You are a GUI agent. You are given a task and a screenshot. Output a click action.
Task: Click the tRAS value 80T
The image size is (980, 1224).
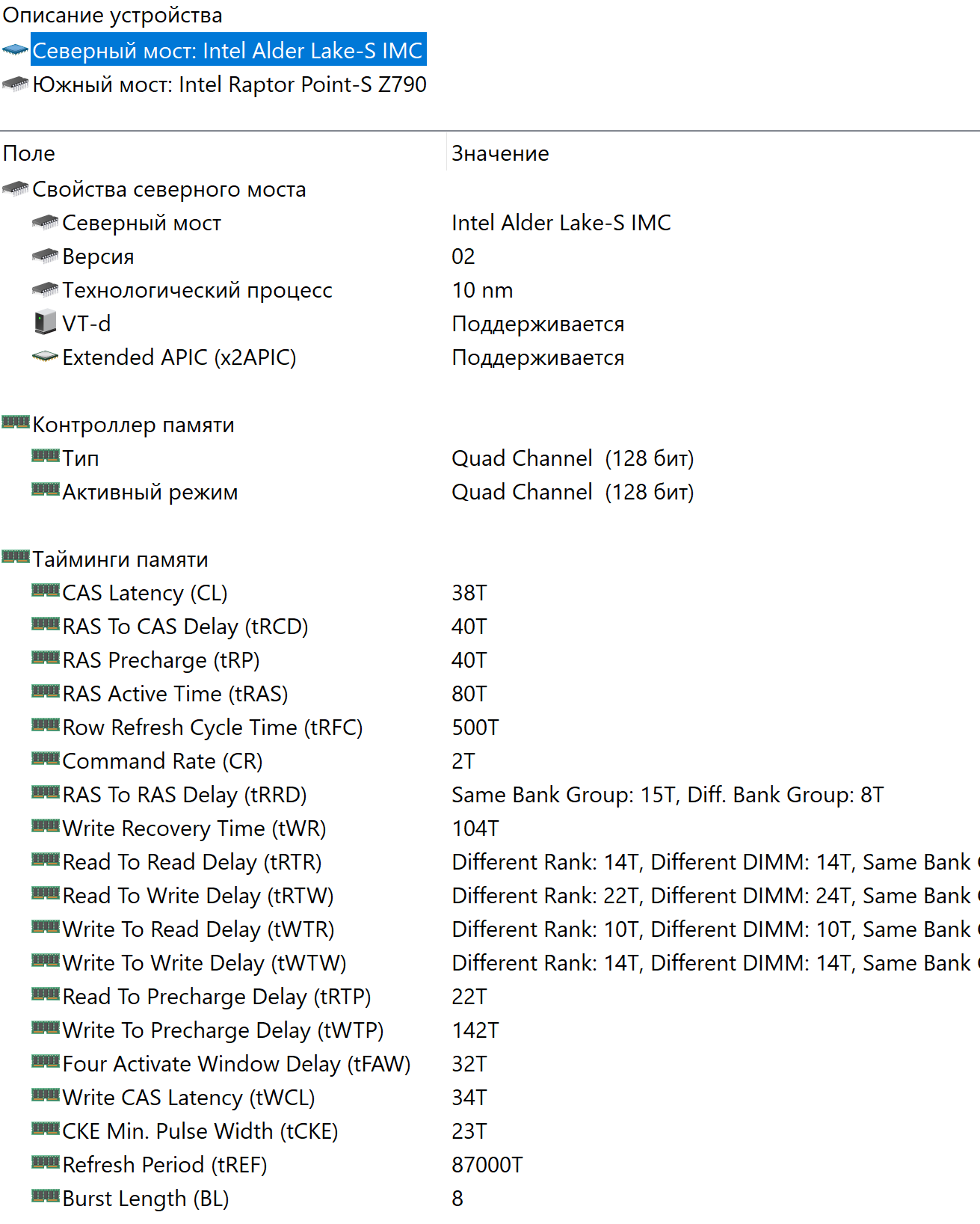point(469,694)
